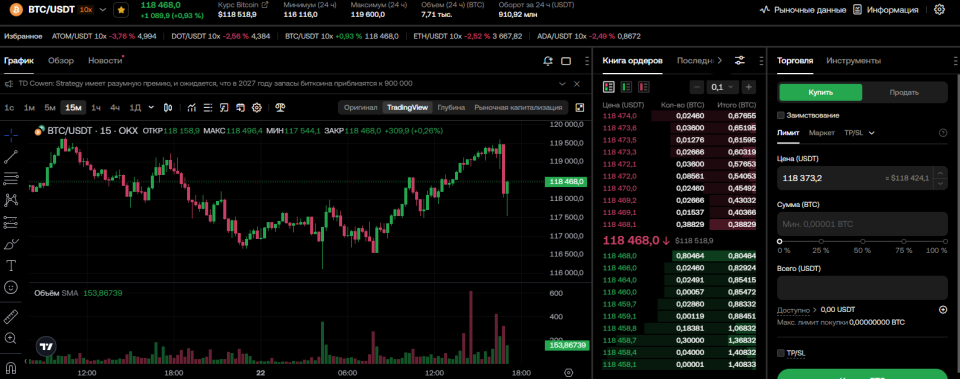Open the forecasting and measurement tool

click(x=11, y=222)
